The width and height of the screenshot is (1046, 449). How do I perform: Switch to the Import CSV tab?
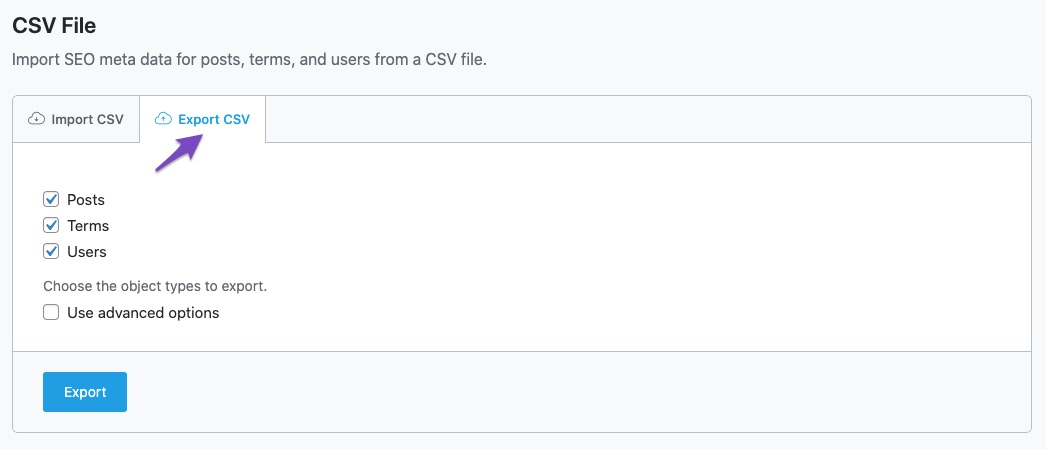76,119
